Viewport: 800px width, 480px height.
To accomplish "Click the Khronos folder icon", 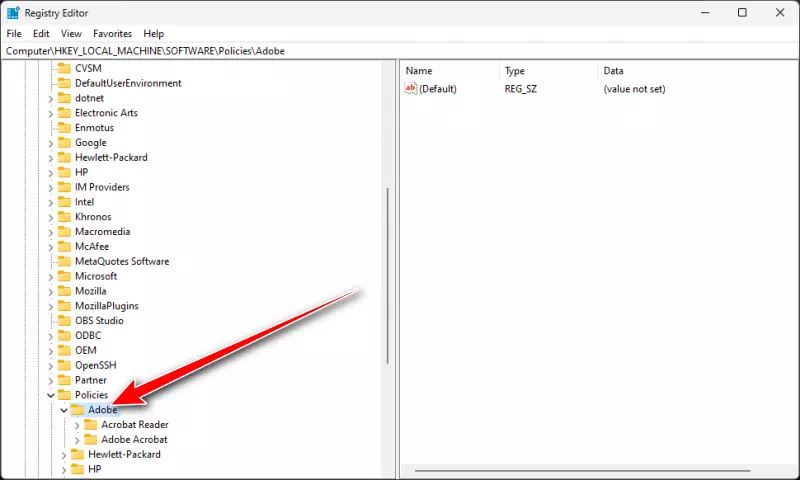I will 64,217.
